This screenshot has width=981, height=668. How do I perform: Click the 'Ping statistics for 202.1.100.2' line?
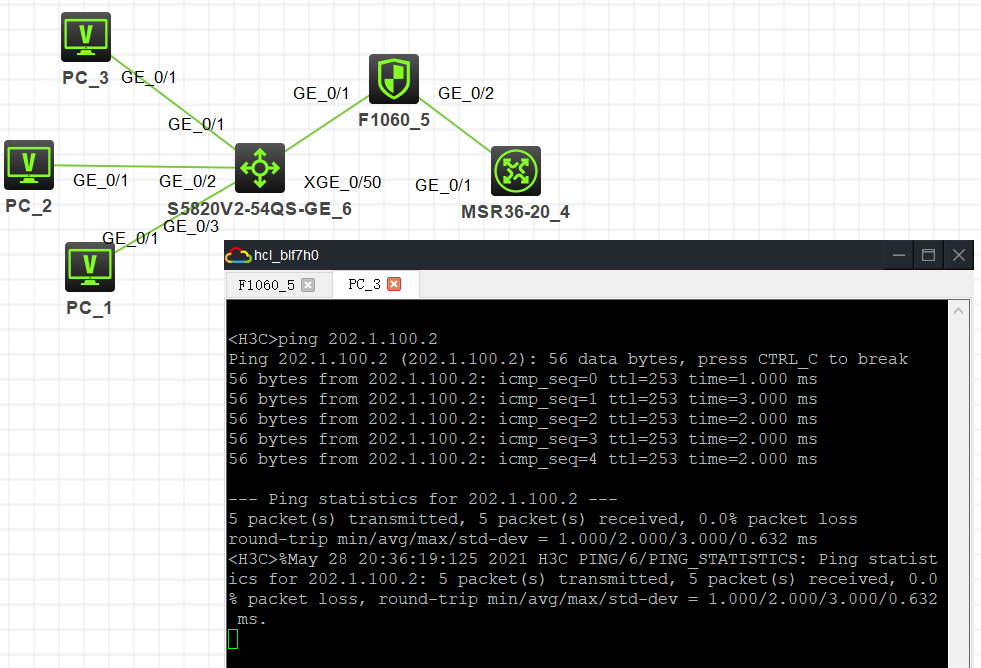[423, 499]
